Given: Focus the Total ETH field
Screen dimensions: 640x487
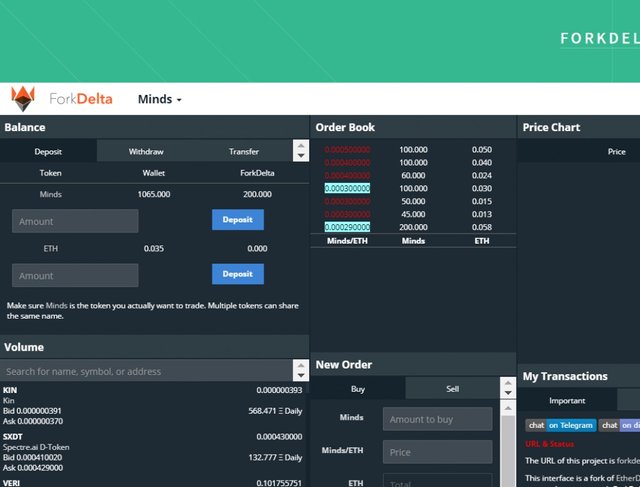Looking at the screenshot, I should pyautogui.click(x=438, y=482).
